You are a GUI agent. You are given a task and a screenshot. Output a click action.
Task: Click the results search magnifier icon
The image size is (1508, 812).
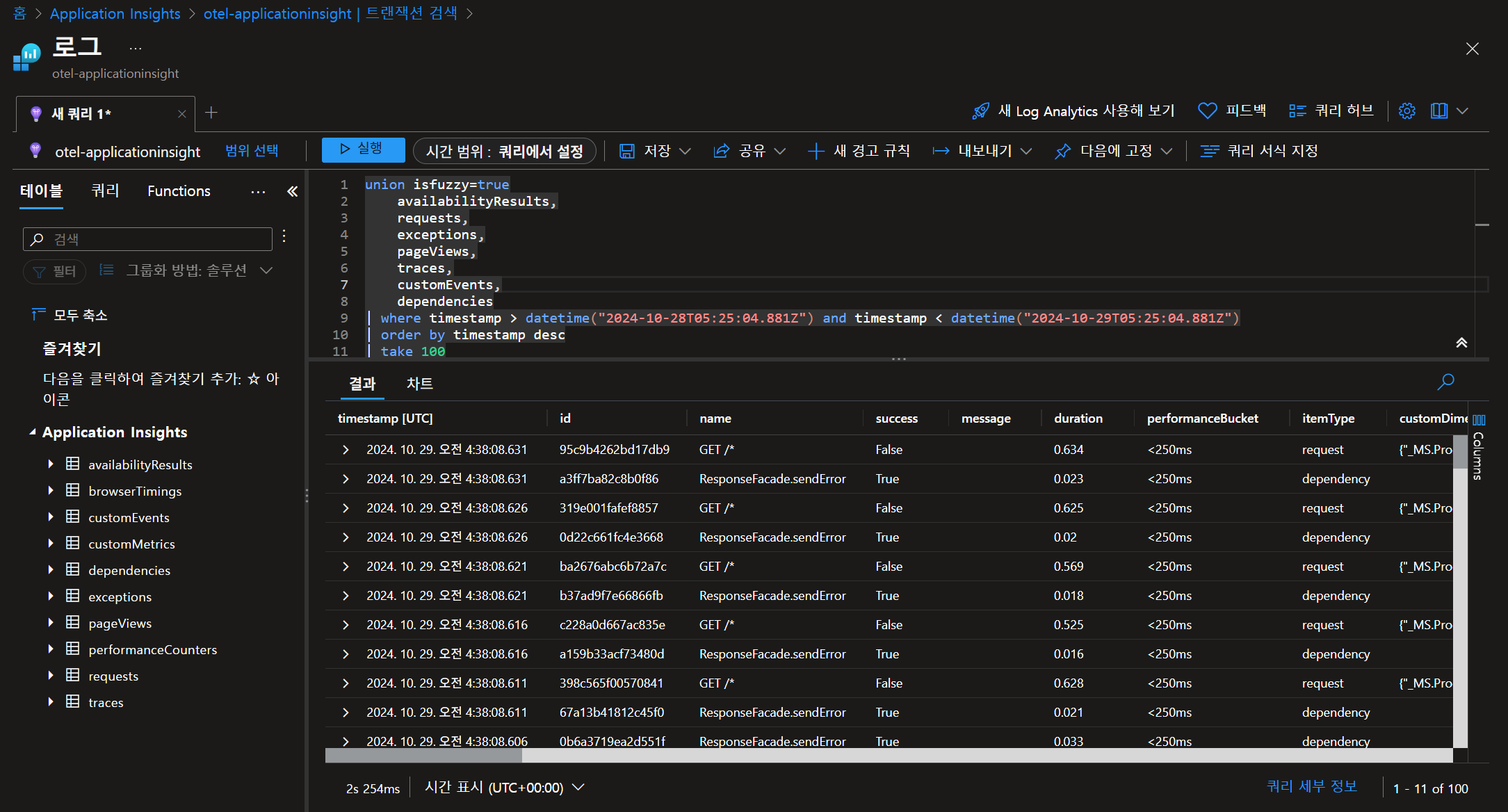1445,382
